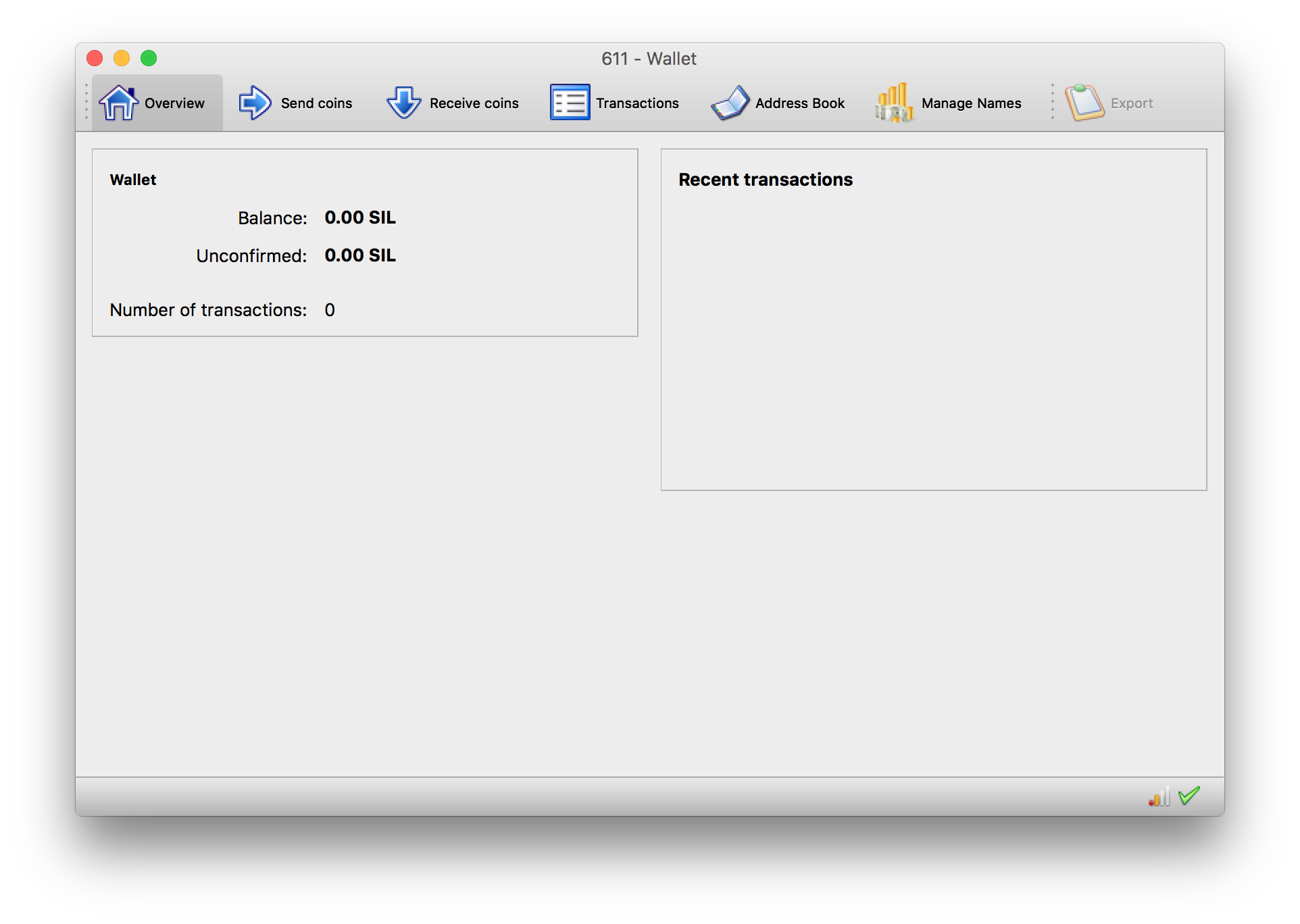The height and width of the screenshot is (924, 1300).
Task: Click the Unconfirmed amount value
Action: coord(360,255)
